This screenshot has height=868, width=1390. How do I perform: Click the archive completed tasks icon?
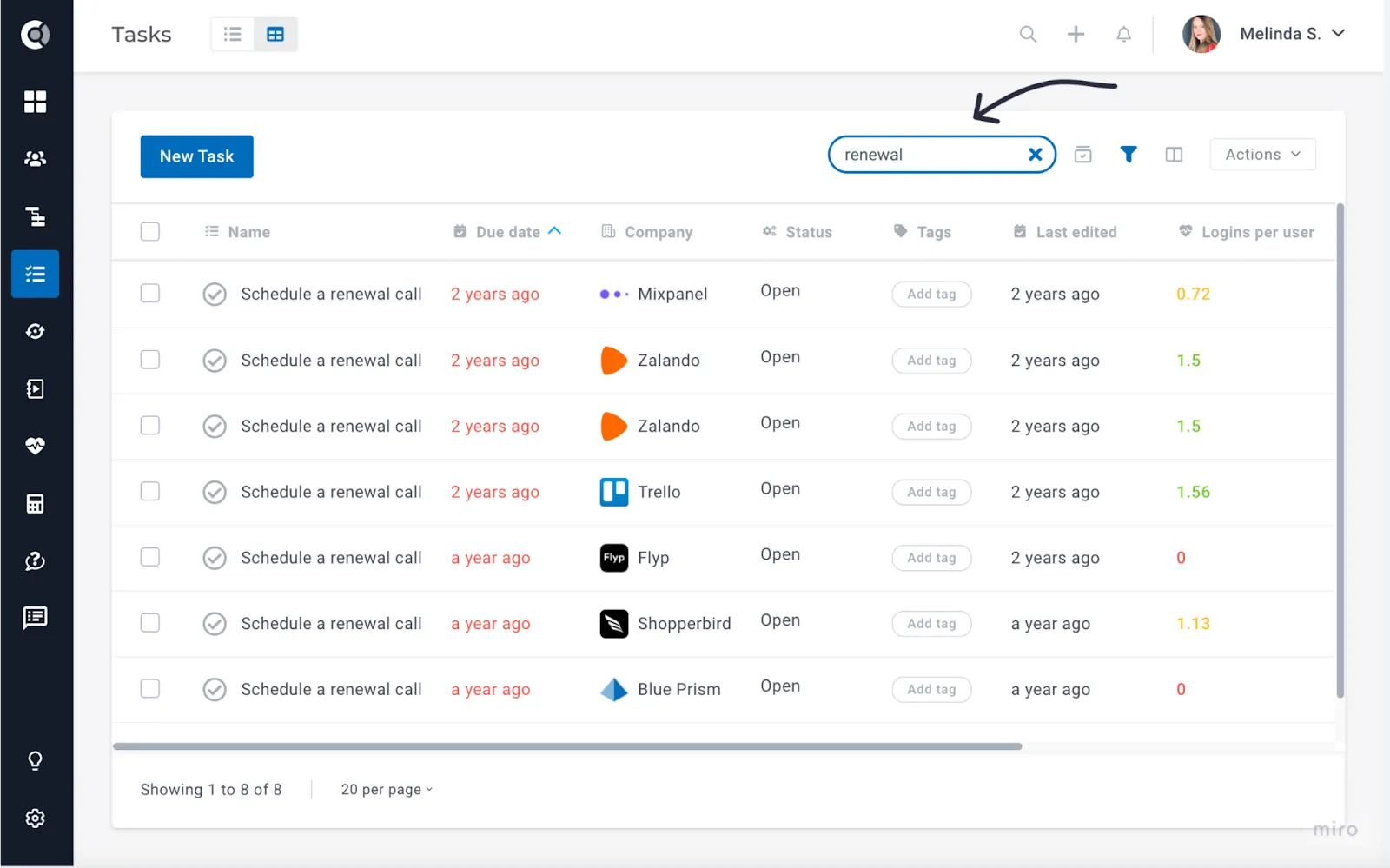1082,155
